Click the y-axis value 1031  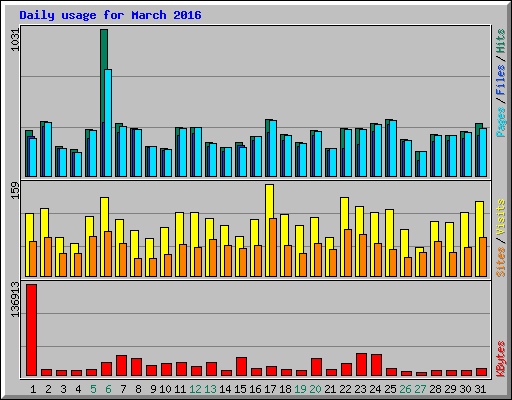click(15, 40)
